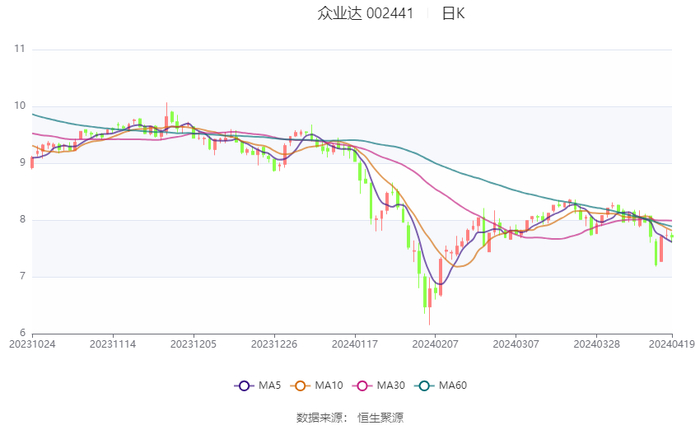Click the price label 11 on the y-axis

(x=20, y=49)
